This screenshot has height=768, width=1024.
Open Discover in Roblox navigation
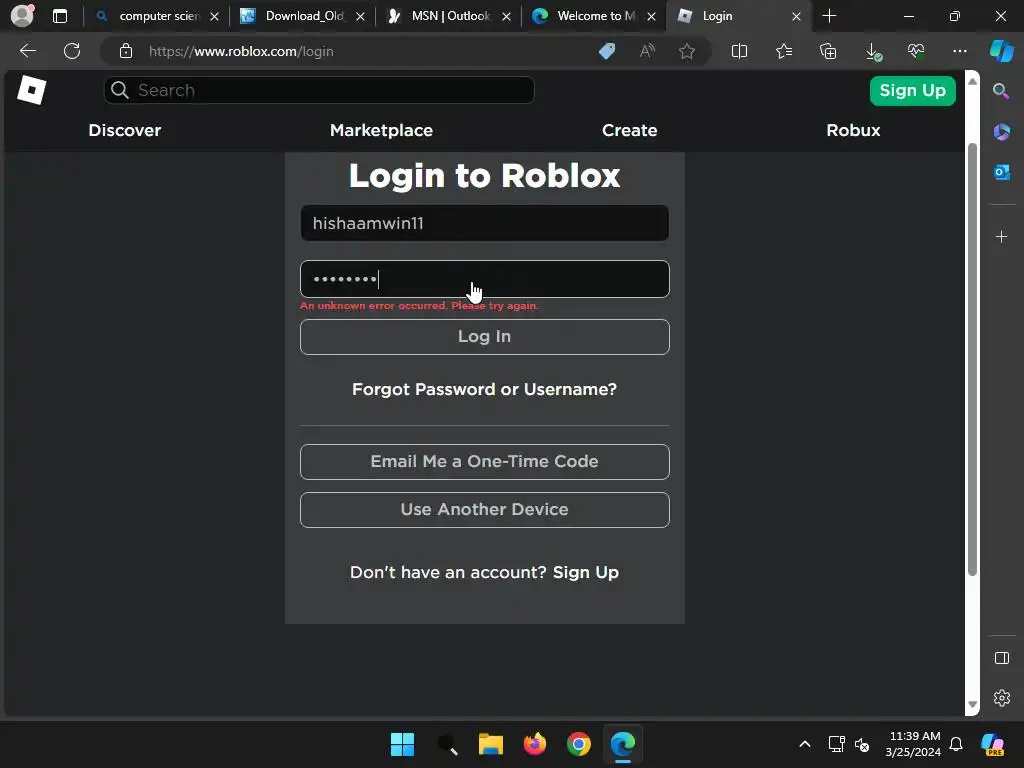125,130
